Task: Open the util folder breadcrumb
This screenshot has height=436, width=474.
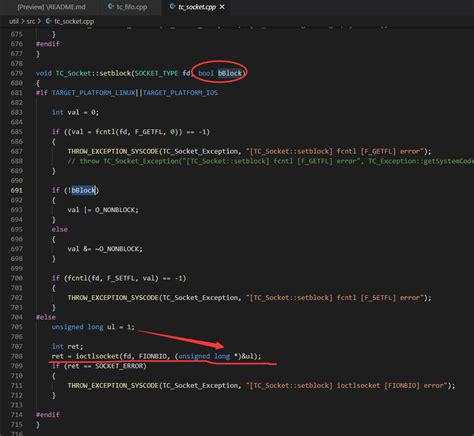Action: (13, 21)
